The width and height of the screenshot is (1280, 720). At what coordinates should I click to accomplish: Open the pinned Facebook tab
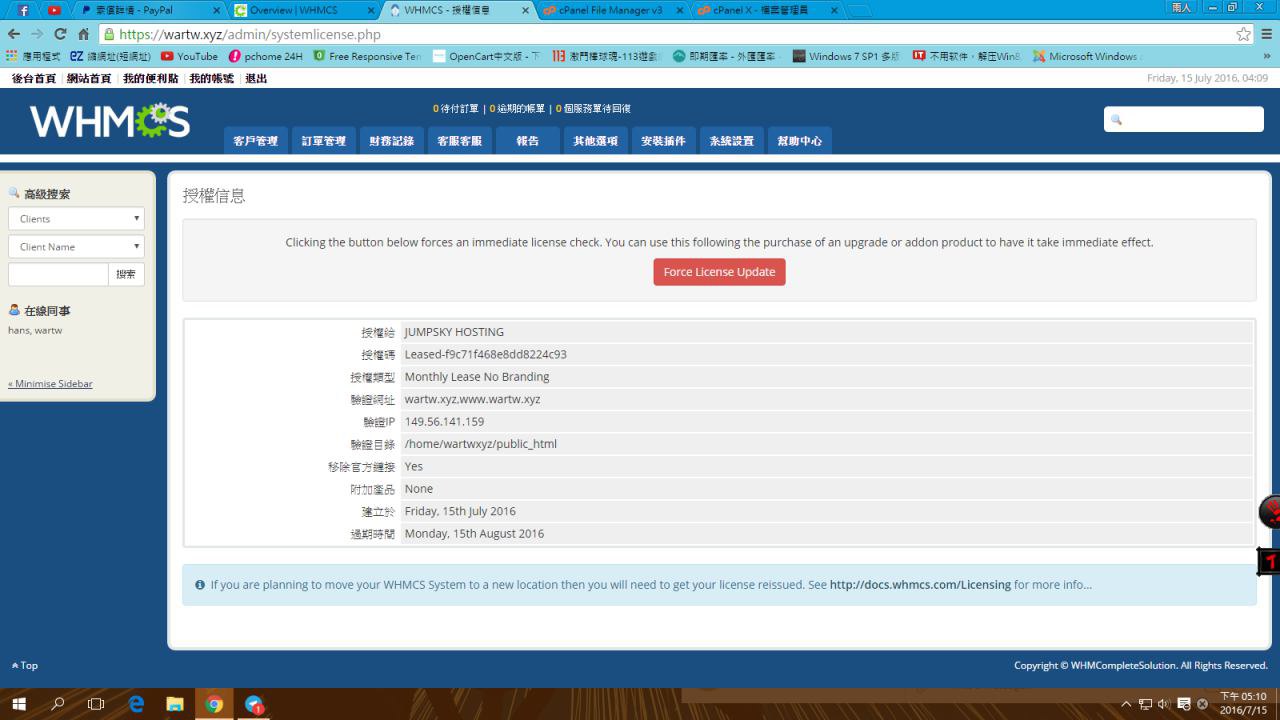coord(23,10)
